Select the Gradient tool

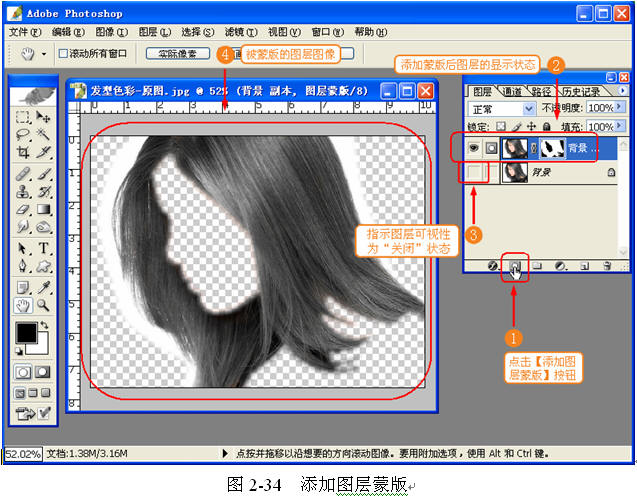(x=43, y=209)
